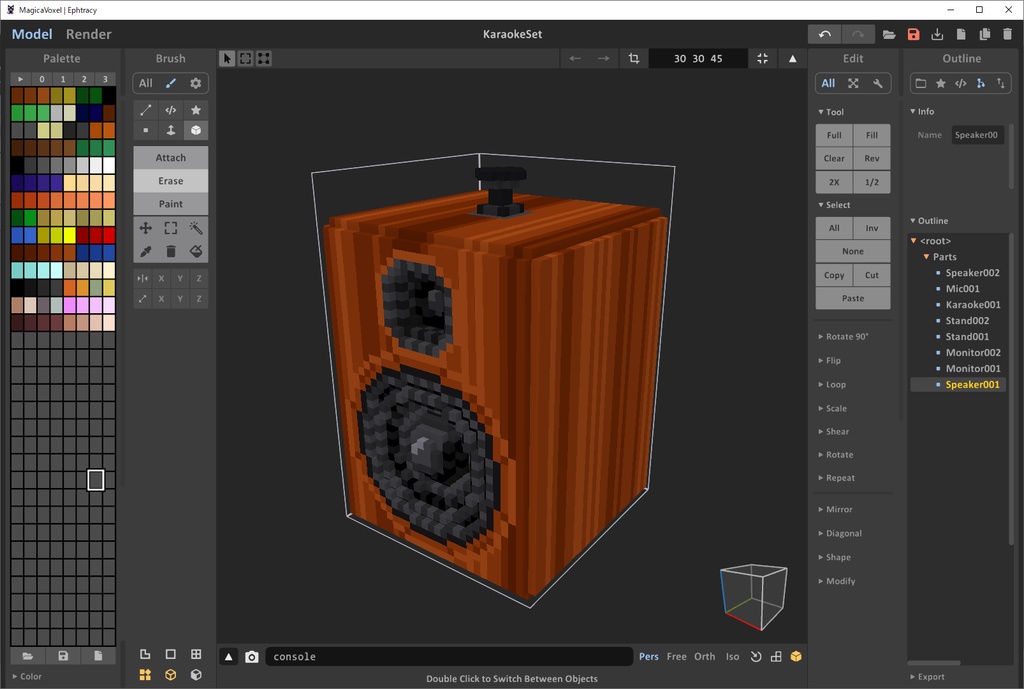Select All tab in Edit panel

tap(828, 83)
